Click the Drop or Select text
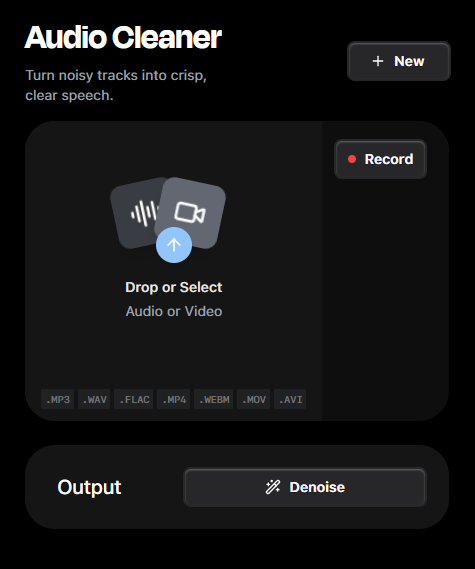Viewport: 475px width, 569px height. pyautogui.click(x=173, y=287)
